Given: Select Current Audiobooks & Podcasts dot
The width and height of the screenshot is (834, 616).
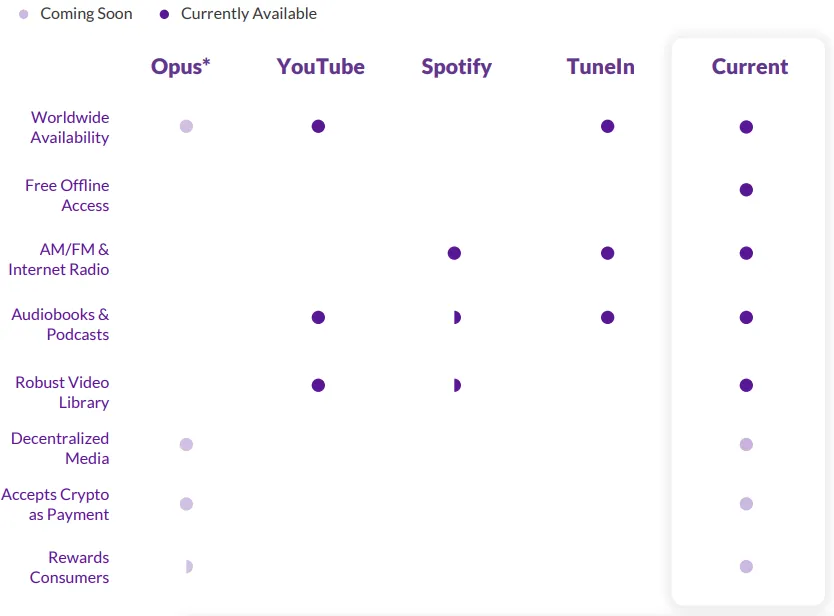Looking at the screenshot, I should click(746, 317).
